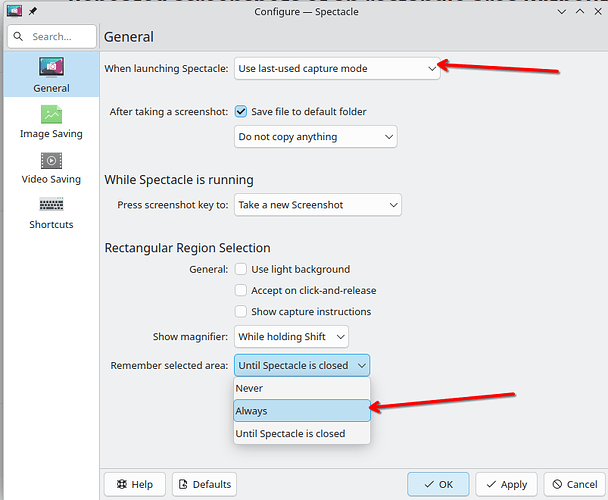Open the General settings page
This screenshot has height=500, width=608.
(51, 74)
